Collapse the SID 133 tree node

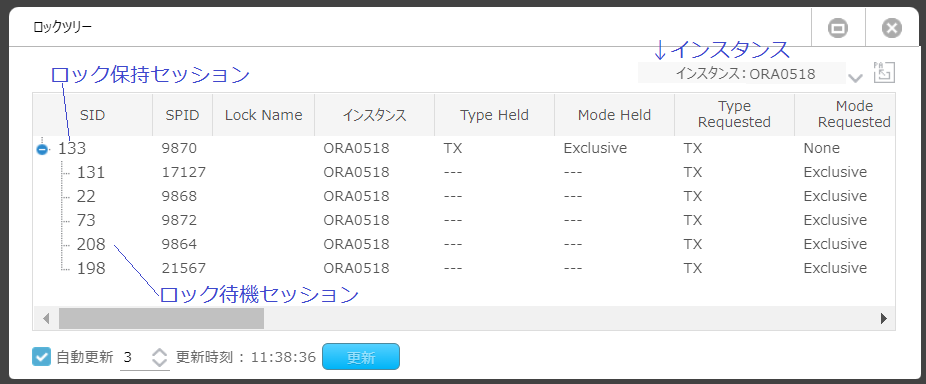click(41, 149)
